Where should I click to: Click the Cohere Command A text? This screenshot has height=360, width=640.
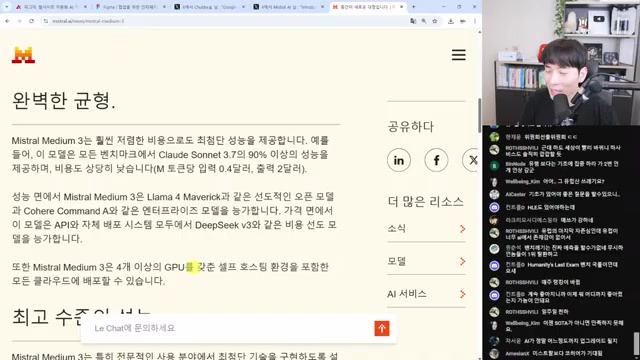(x=66, y=211)
